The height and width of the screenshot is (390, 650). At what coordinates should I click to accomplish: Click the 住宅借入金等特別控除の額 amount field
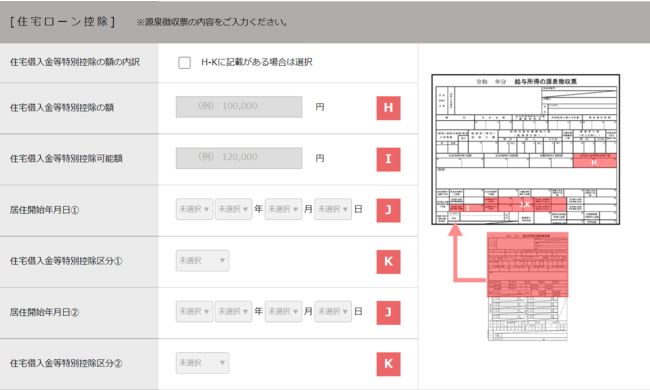point(239,107)
